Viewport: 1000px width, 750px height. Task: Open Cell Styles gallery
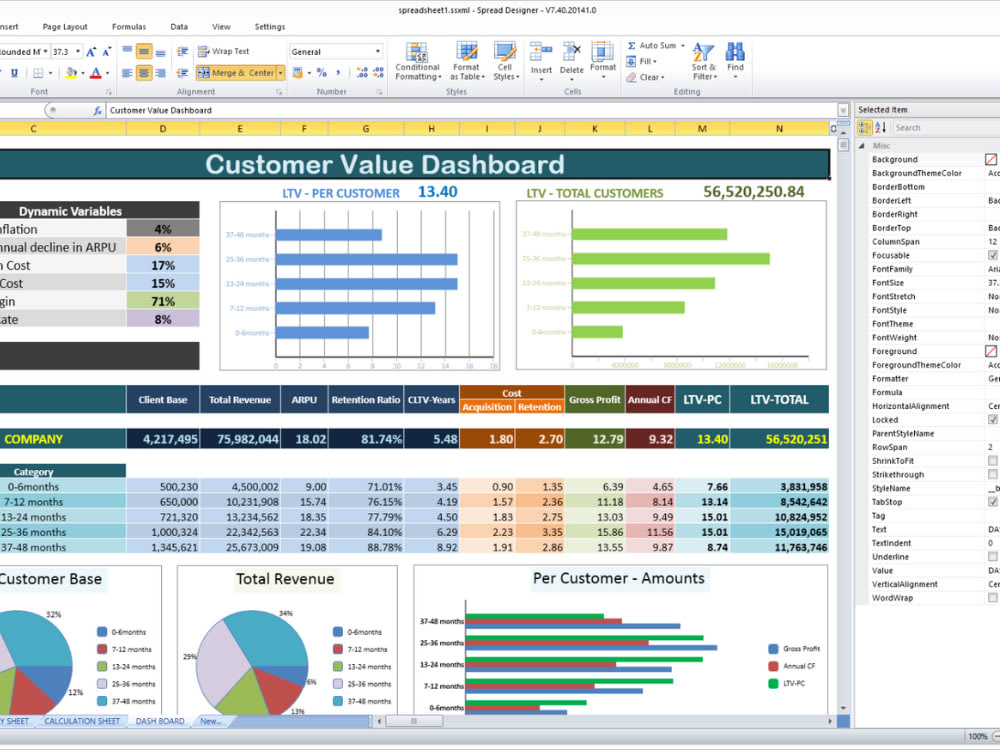[505, 61]
